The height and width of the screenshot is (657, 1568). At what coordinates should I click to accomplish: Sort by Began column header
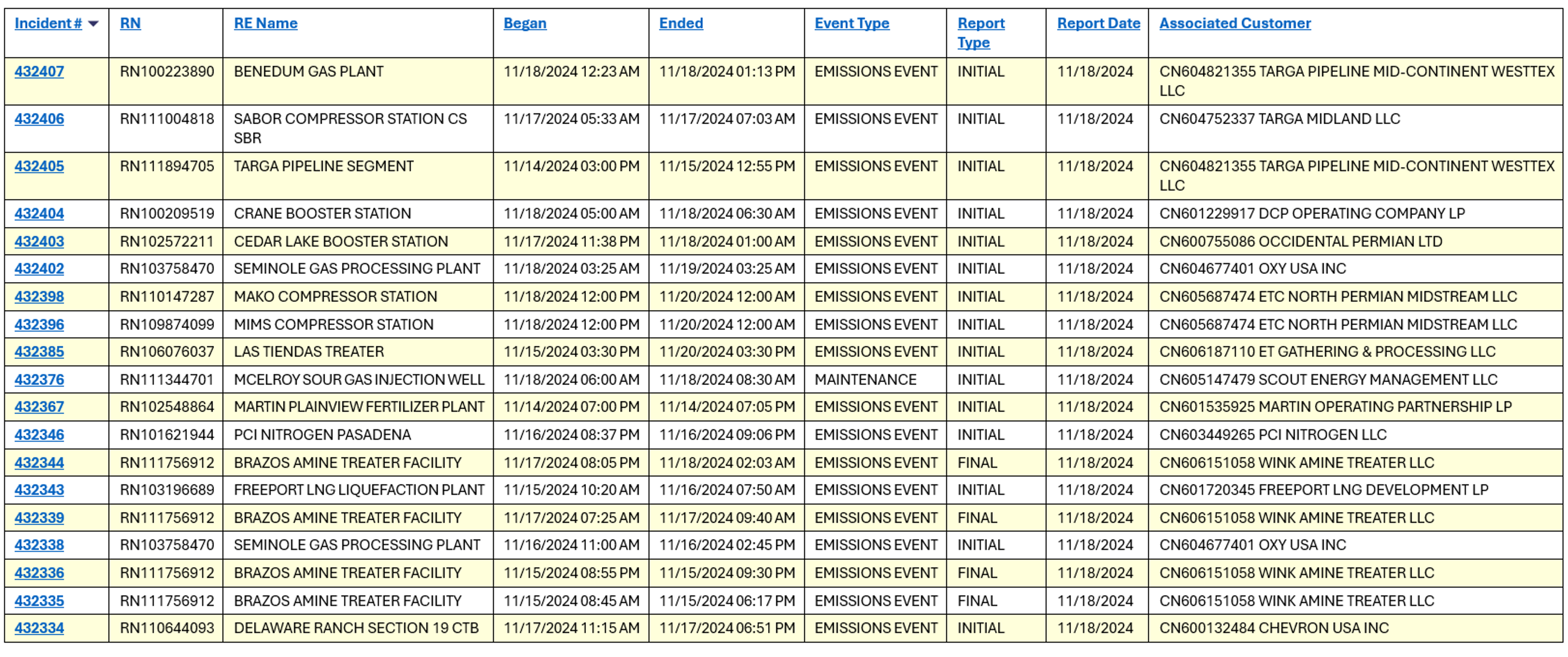coord(525,23)
